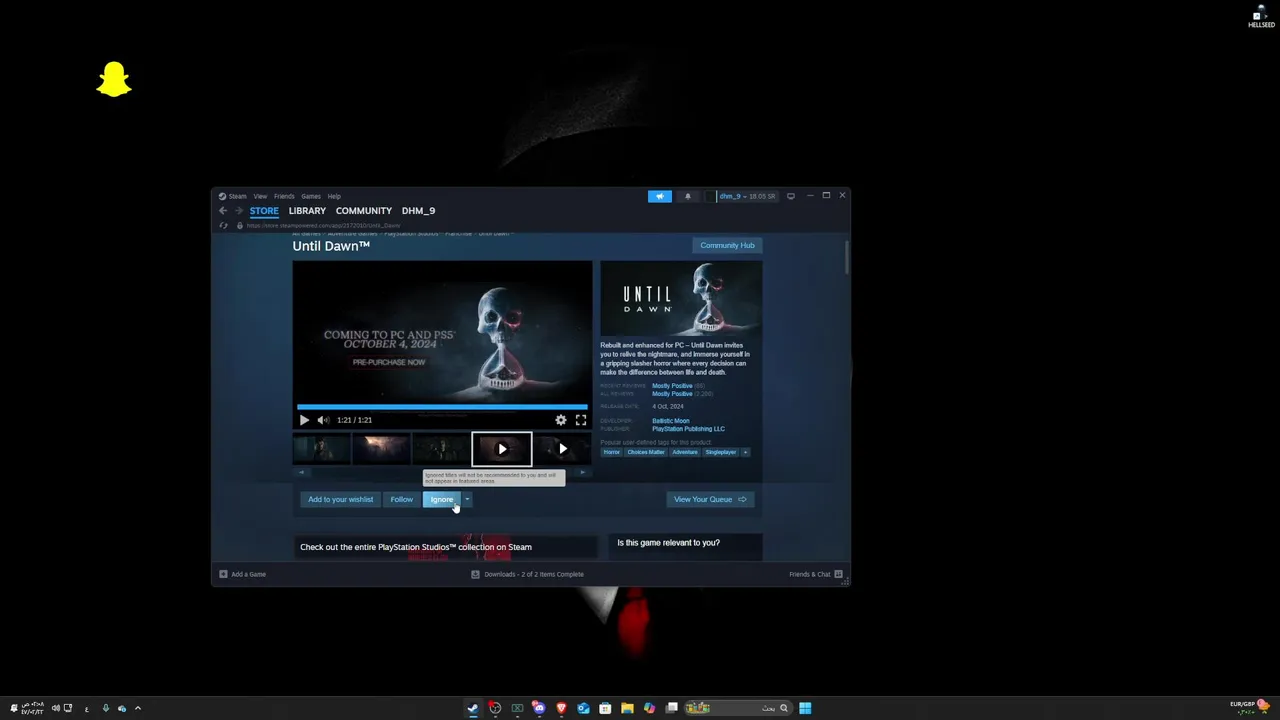The height and width of the screenshot is (720, 1280).
Task: Click the padlock icon beside the URL
Action: (x=239, y=225)
